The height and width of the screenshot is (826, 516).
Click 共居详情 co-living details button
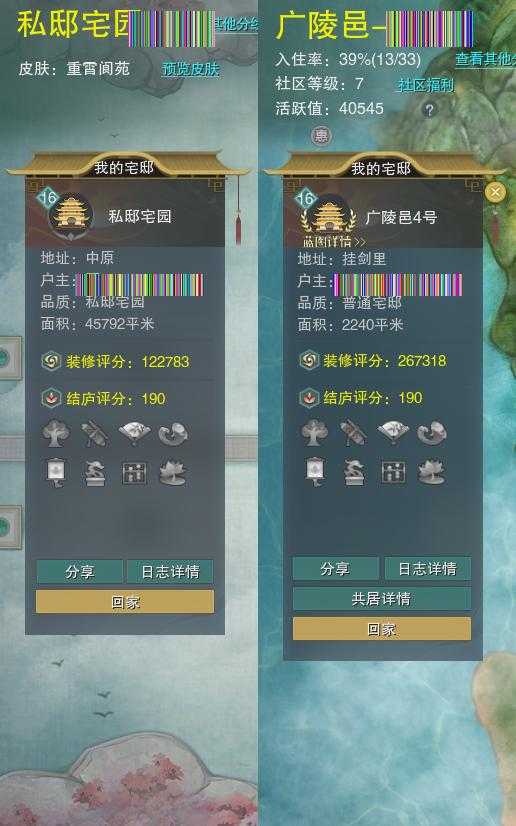(382, 599)
